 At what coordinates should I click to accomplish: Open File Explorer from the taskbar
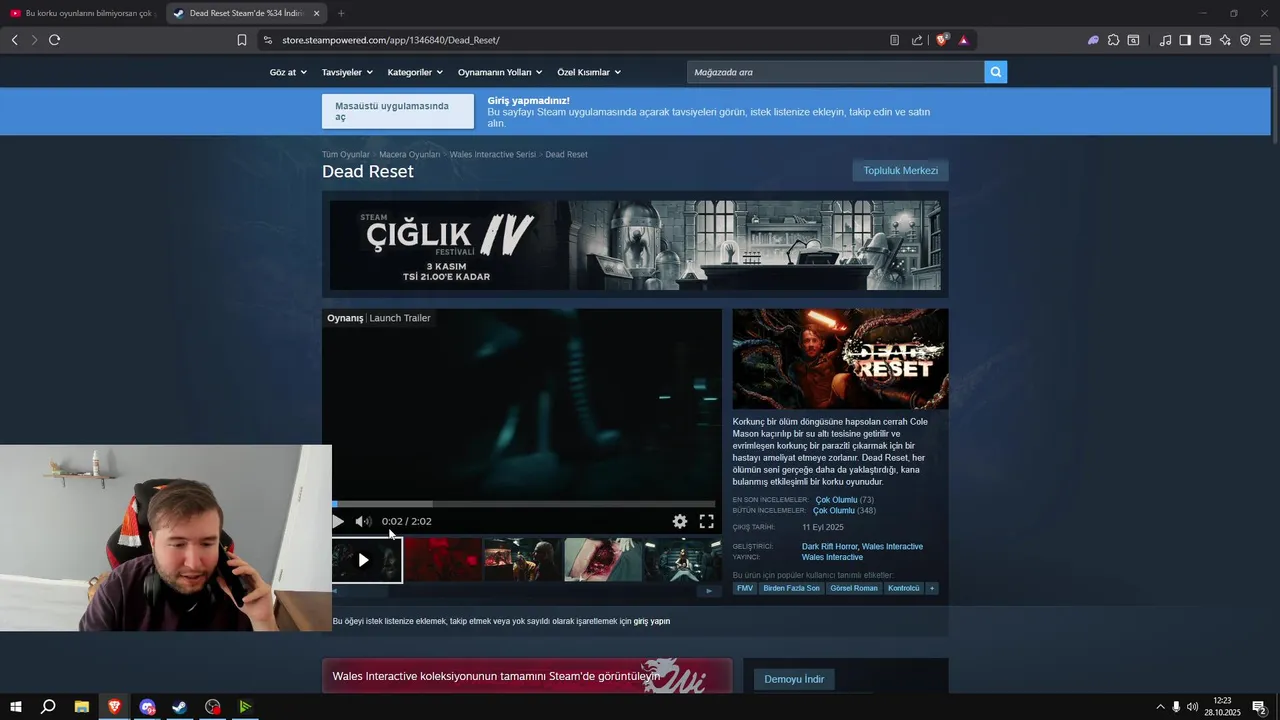[x=82, y=707]
